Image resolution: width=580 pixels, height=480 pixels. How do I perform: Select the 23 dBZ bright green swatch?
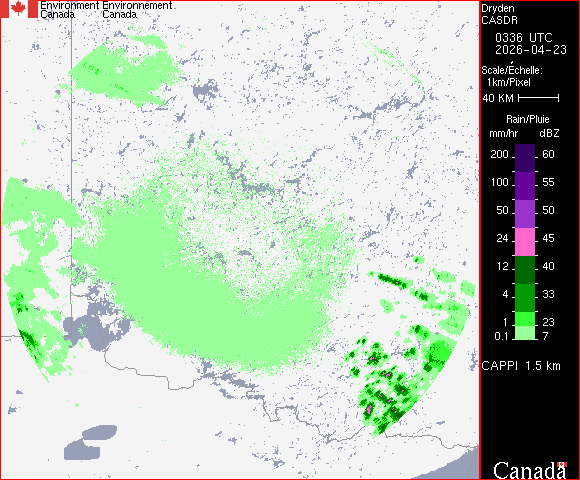pyautogui.click(x=525, y=319)
